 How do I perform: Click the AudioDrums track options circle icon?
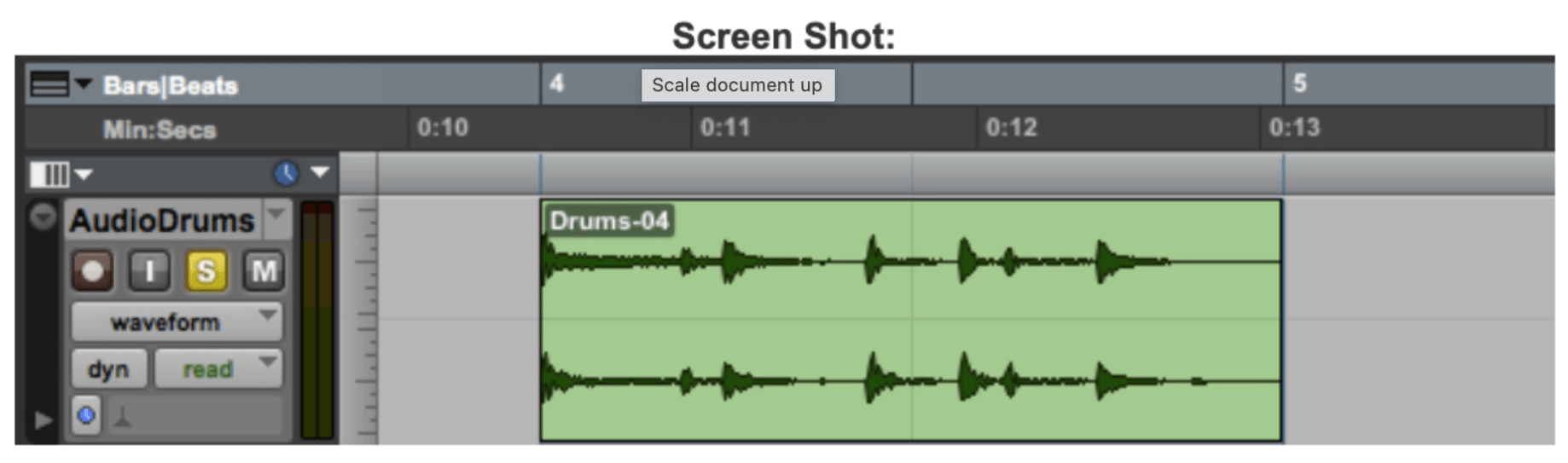[43, 217]
